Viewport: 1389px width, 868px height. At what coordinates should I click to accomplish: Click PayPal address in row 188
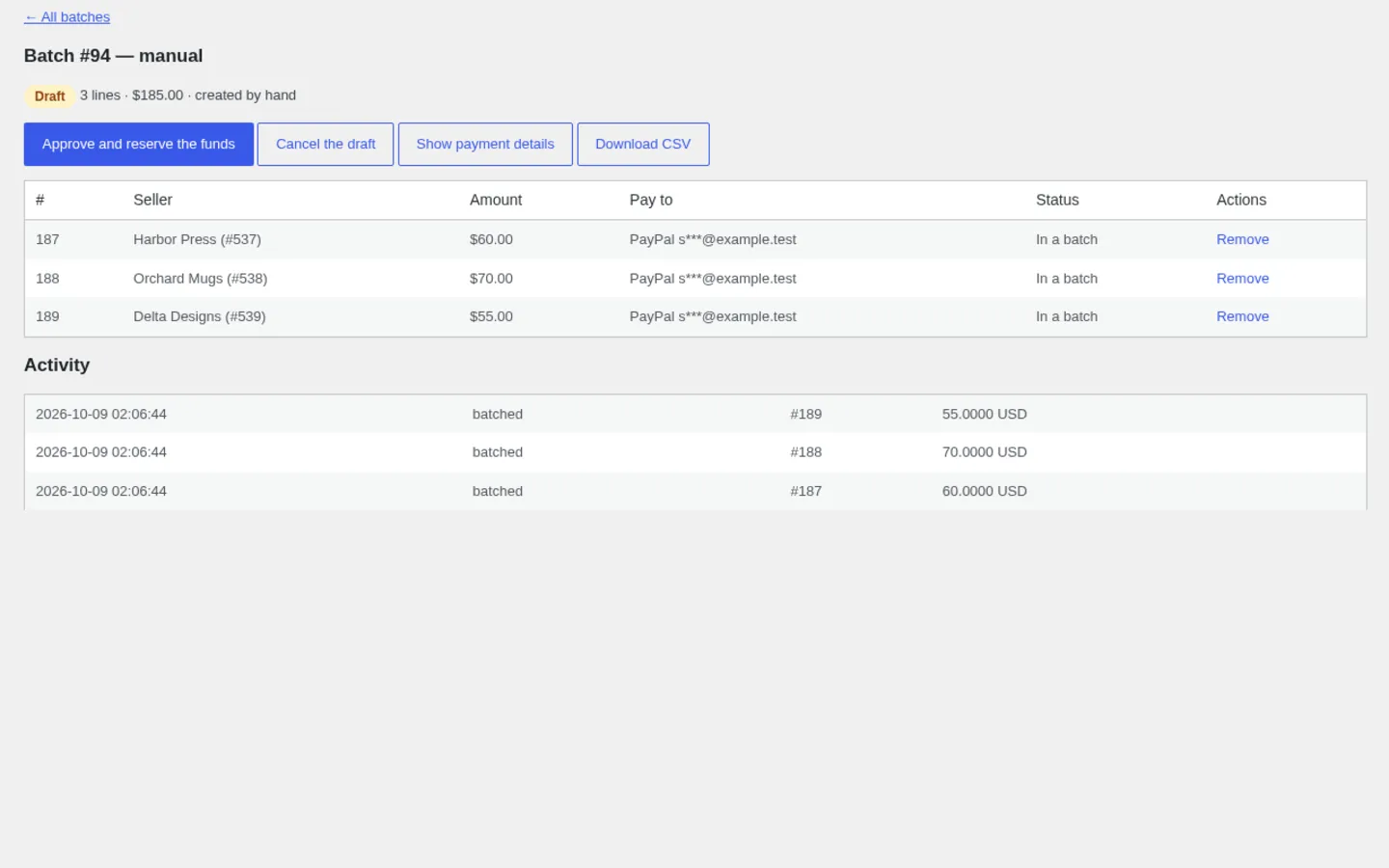(713, 278)
